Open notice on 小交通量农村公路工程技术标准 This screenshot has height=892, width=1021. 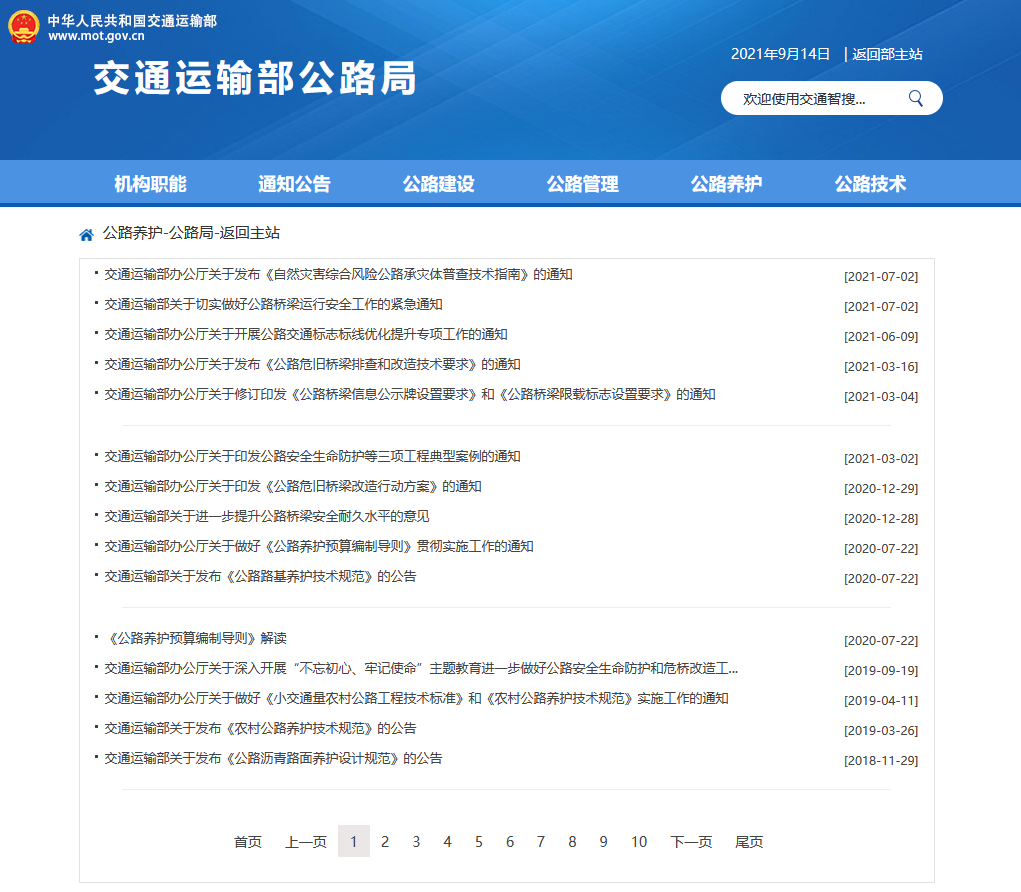pyautogui.click(x=417, y=698)
